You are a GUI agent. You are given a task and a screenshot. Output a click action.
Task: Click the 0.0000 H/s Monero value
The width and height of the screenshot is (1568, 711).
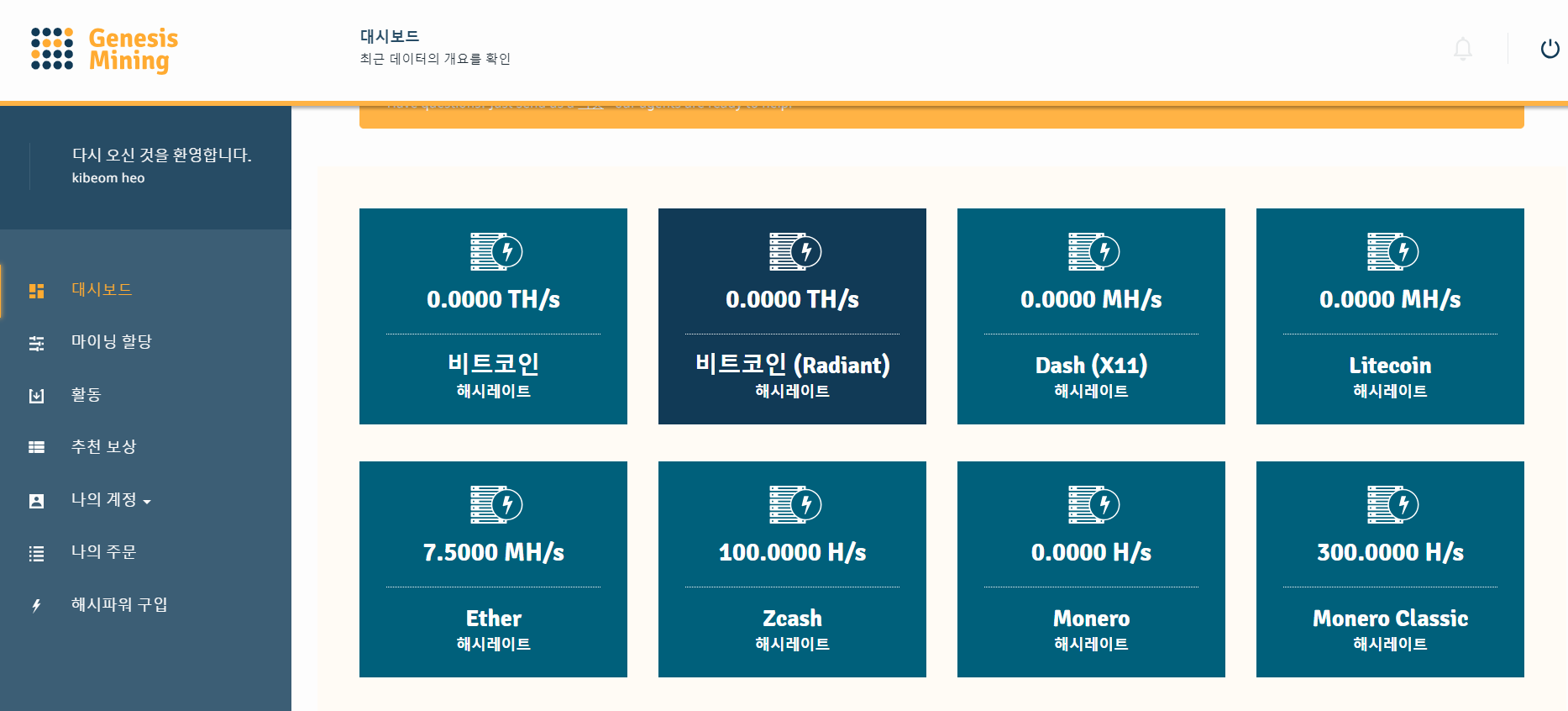pos(1091,552)
